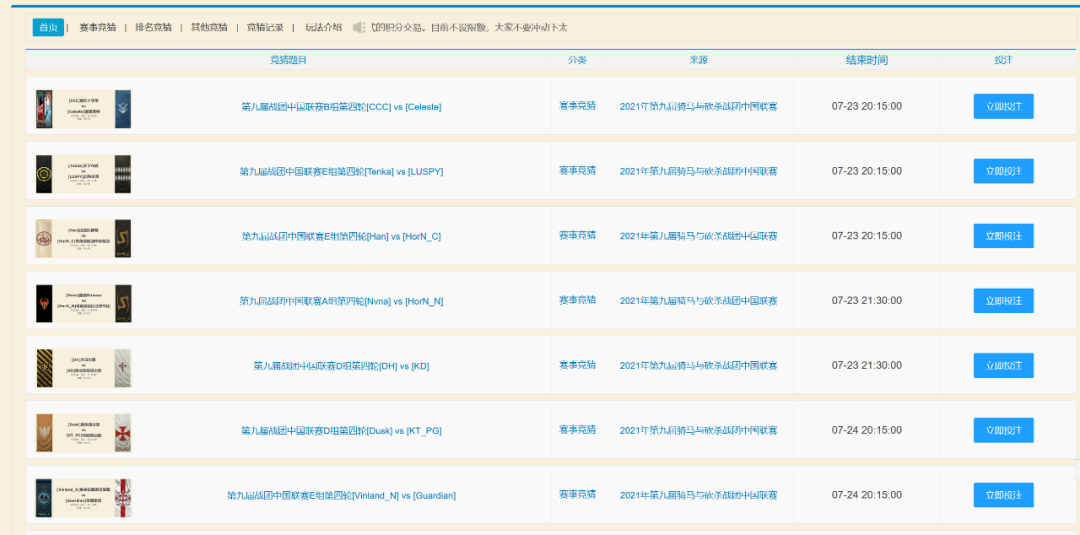
Task: Click 立即投注 for CCC vs Celeste
Action: 1004,107
